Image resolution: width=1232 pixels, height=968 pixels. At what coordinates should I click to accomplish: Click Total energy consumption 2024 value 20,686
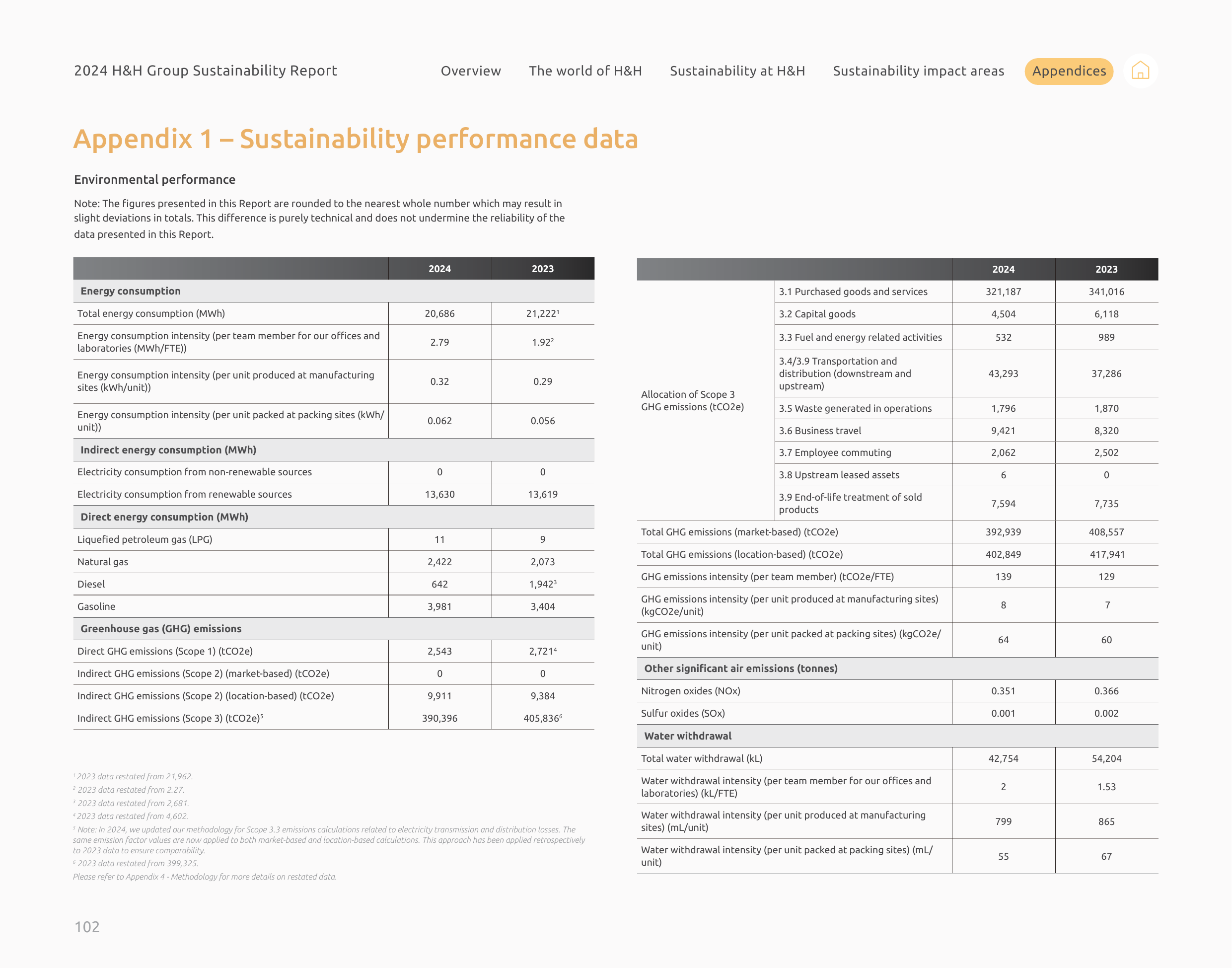(439, 313)
